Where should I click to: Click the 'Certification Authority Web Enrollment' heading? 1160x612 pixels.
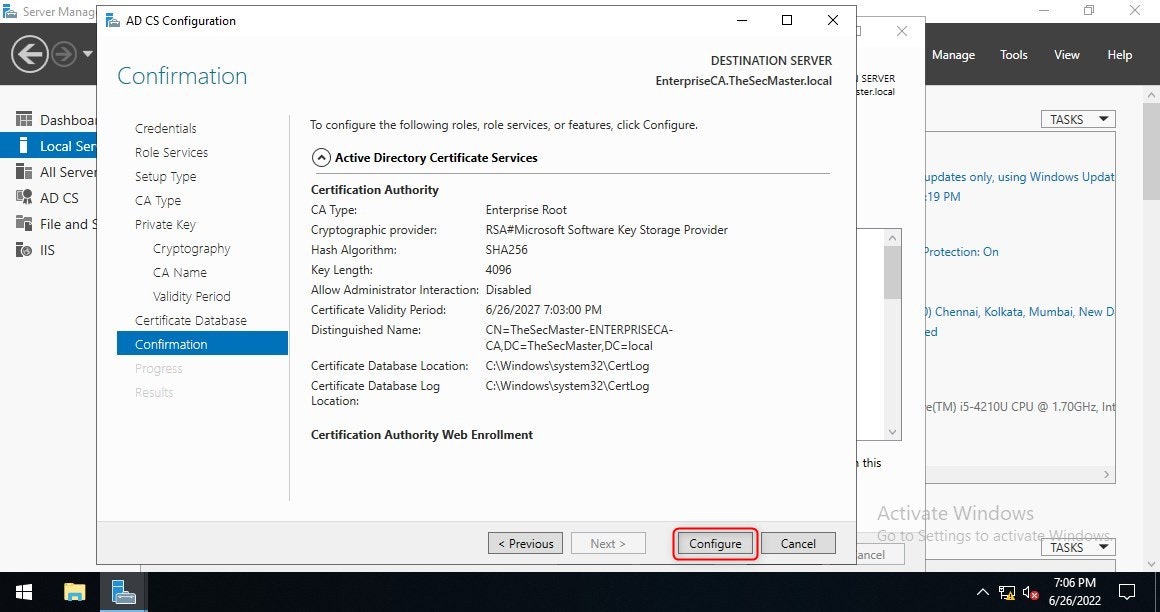(422, 434)
